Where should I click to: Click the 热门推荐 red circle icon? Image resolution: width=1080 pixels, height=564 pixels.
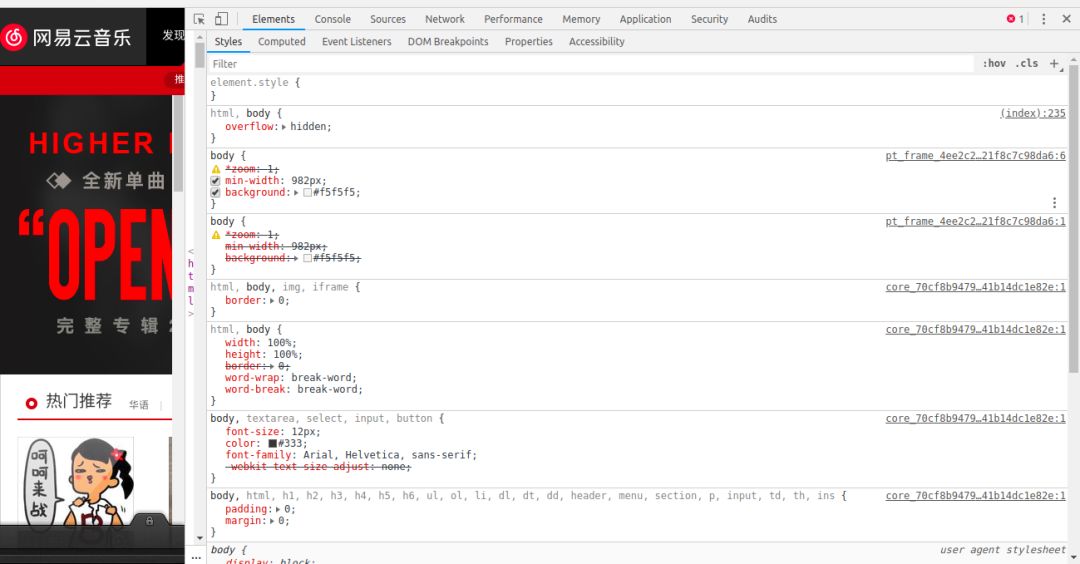click(x=31, y=404)
